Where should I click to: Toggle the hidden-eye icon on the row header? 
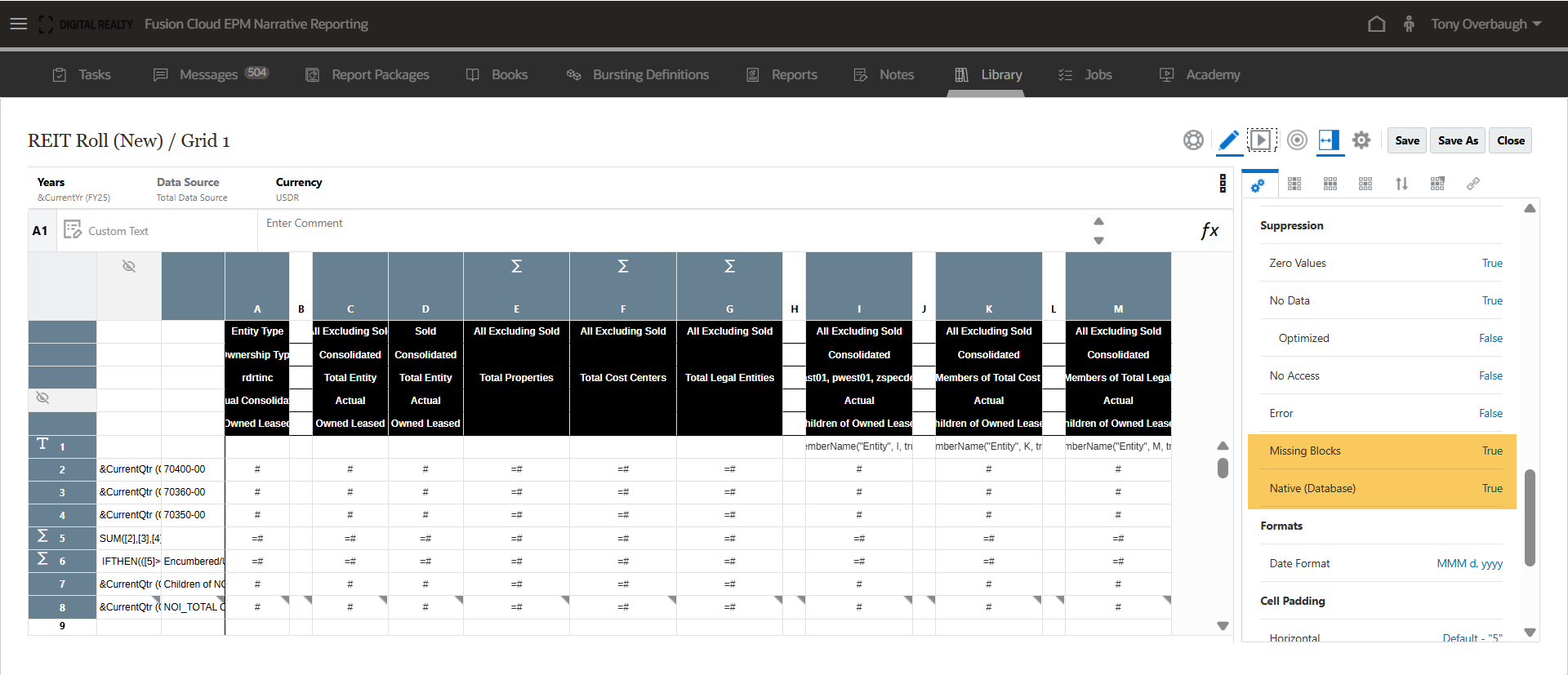click(x=42, y=397)
